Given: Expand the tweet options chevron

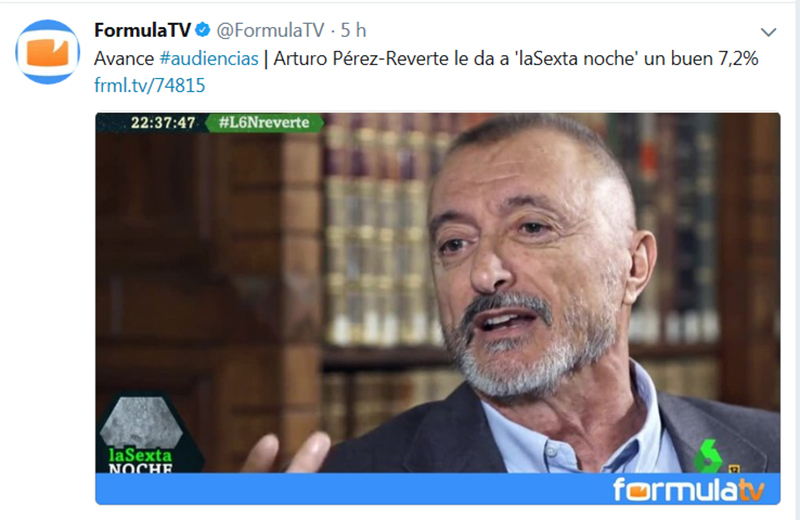Looking at the screenshot, I should pos(768,32).
